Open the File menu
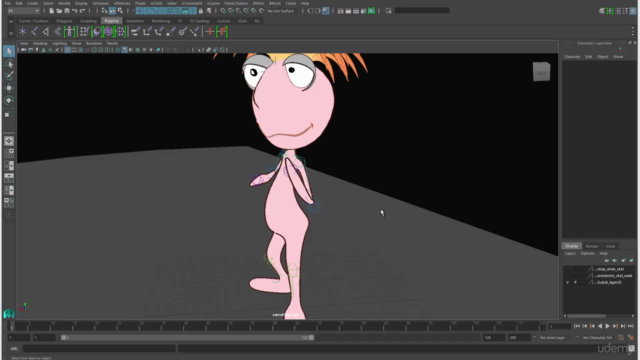This screenshot has width=640, height=360. point(7,3)
